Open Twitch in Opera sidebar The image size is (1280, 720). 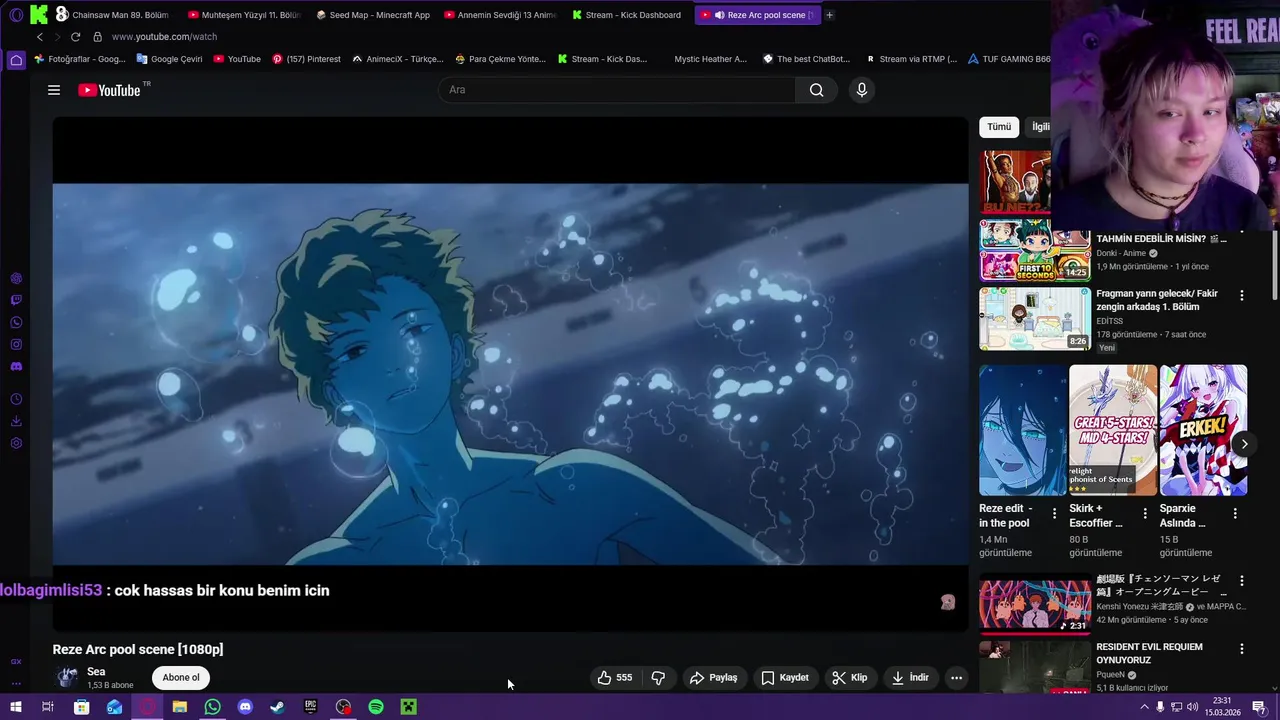click(x=16, y=300)
